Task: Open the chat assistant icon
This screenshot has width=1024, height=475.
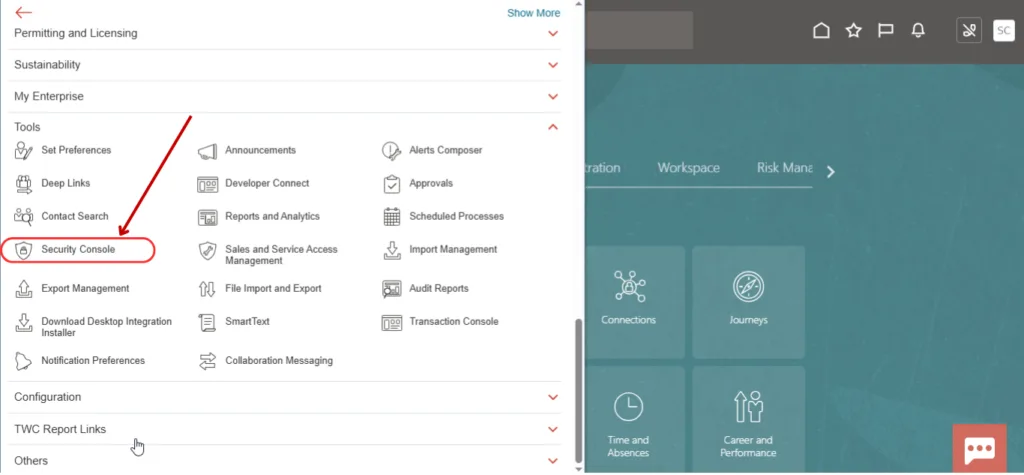Action: coord(979,449)
